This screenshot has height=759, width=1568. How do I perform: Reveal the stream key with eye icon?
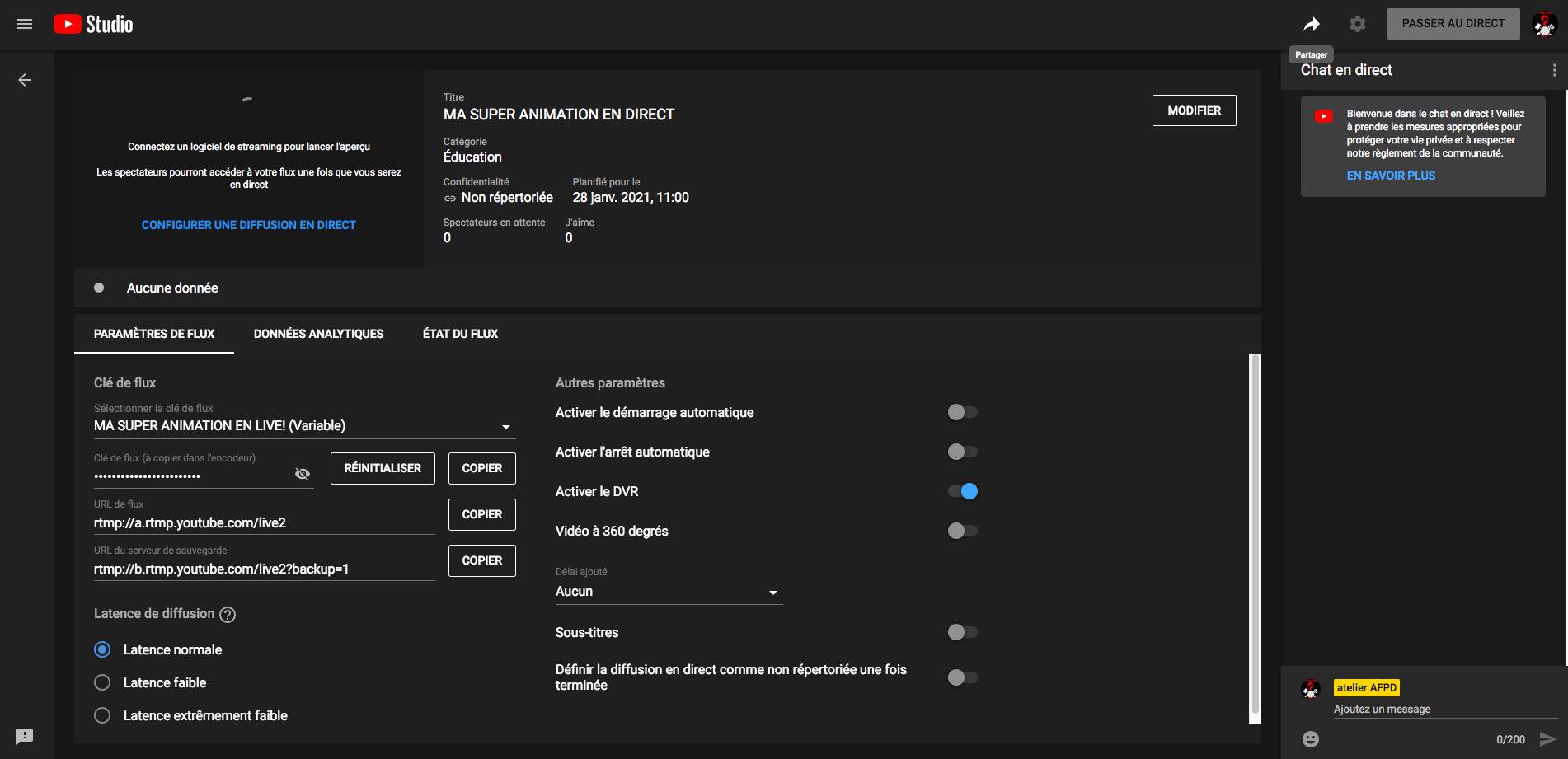(303, 474)
